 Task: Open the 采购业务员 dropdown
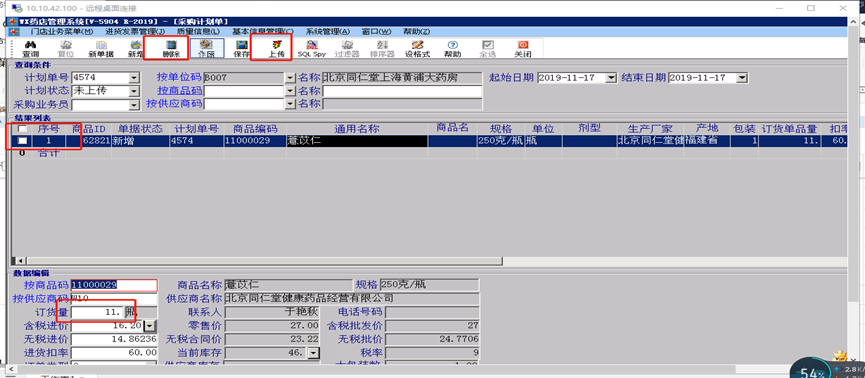click(134, 104)
